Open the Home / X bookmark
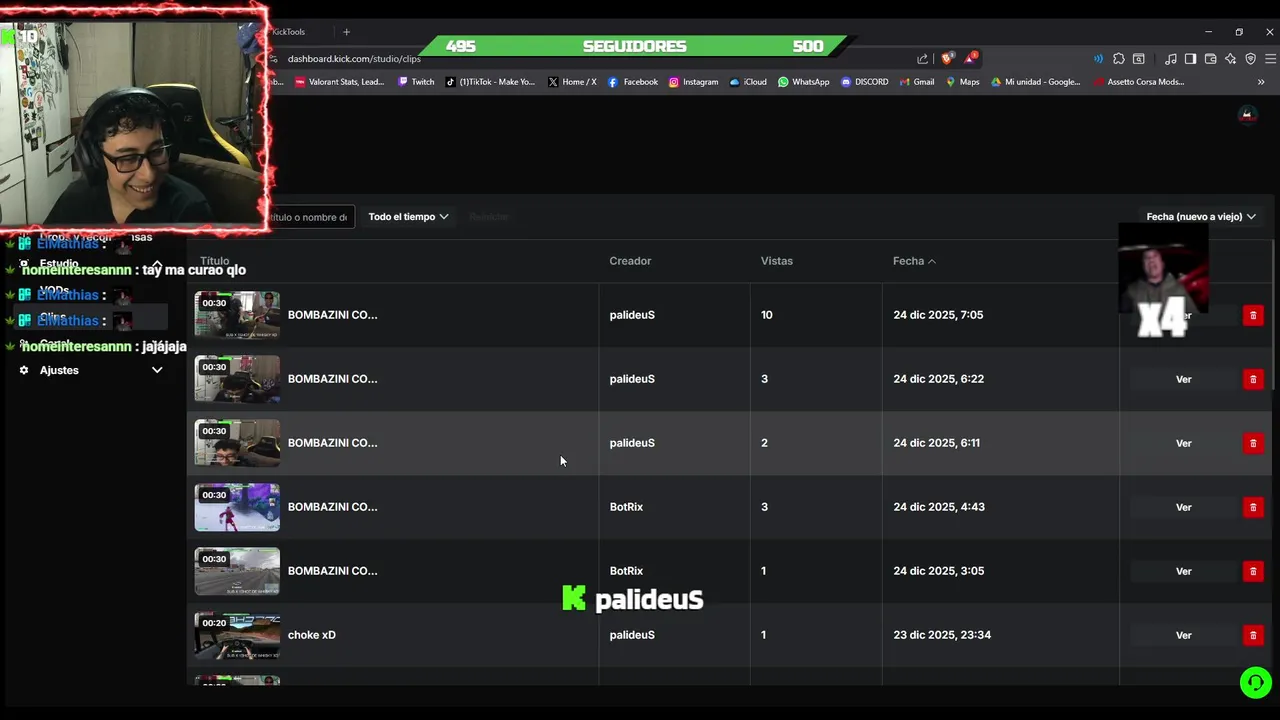The image size is (1280, 720). [572, 82]
